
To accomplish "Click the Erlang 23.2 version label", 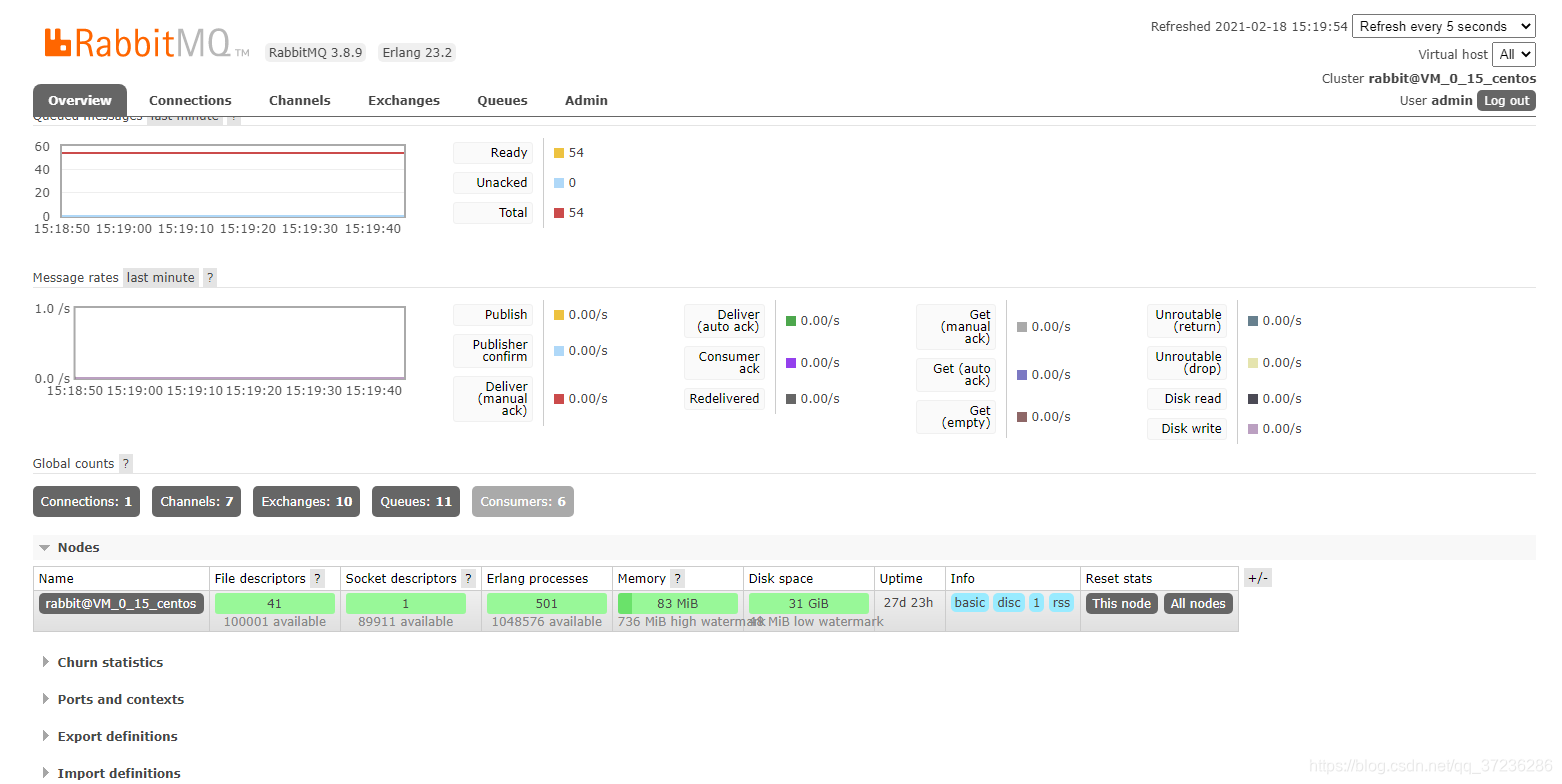I will (x=417, y=53).
